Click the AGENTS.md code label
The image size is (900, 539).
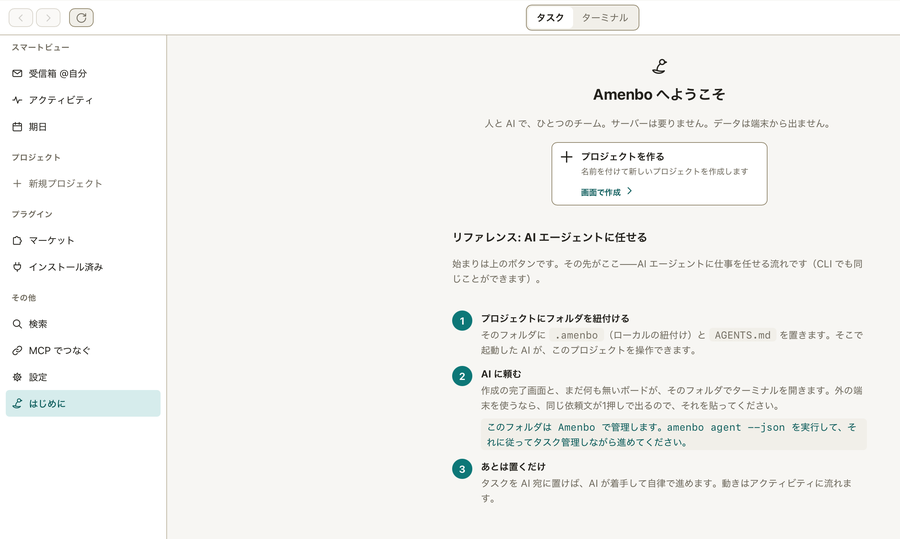tap(743, 335)
